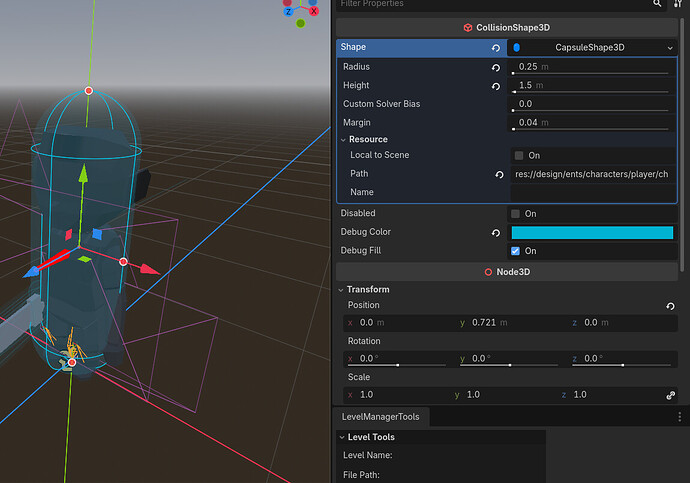Click the Filter Properties search field
690x483 pixels.
pyautogui.click(x=502, y=4)
